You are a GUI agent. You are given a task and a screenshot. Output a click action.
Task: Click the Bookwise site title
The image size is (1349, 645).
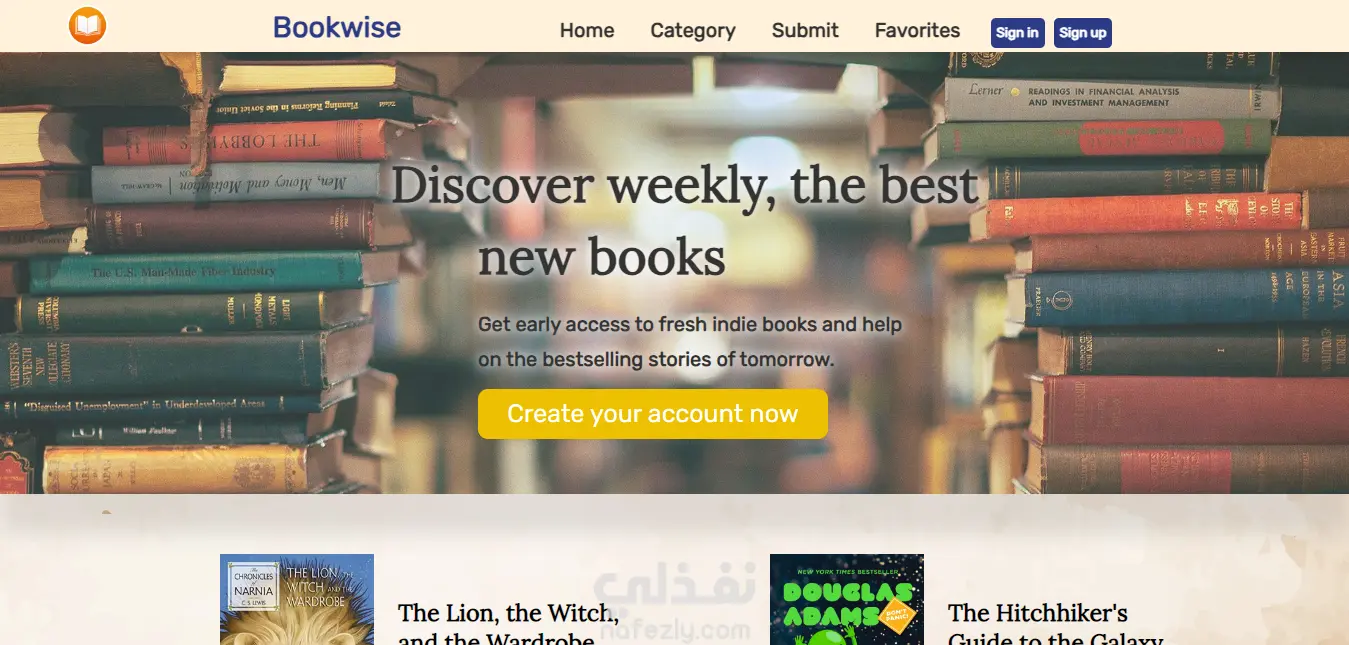pyautogui.click(x=337, y=28)
